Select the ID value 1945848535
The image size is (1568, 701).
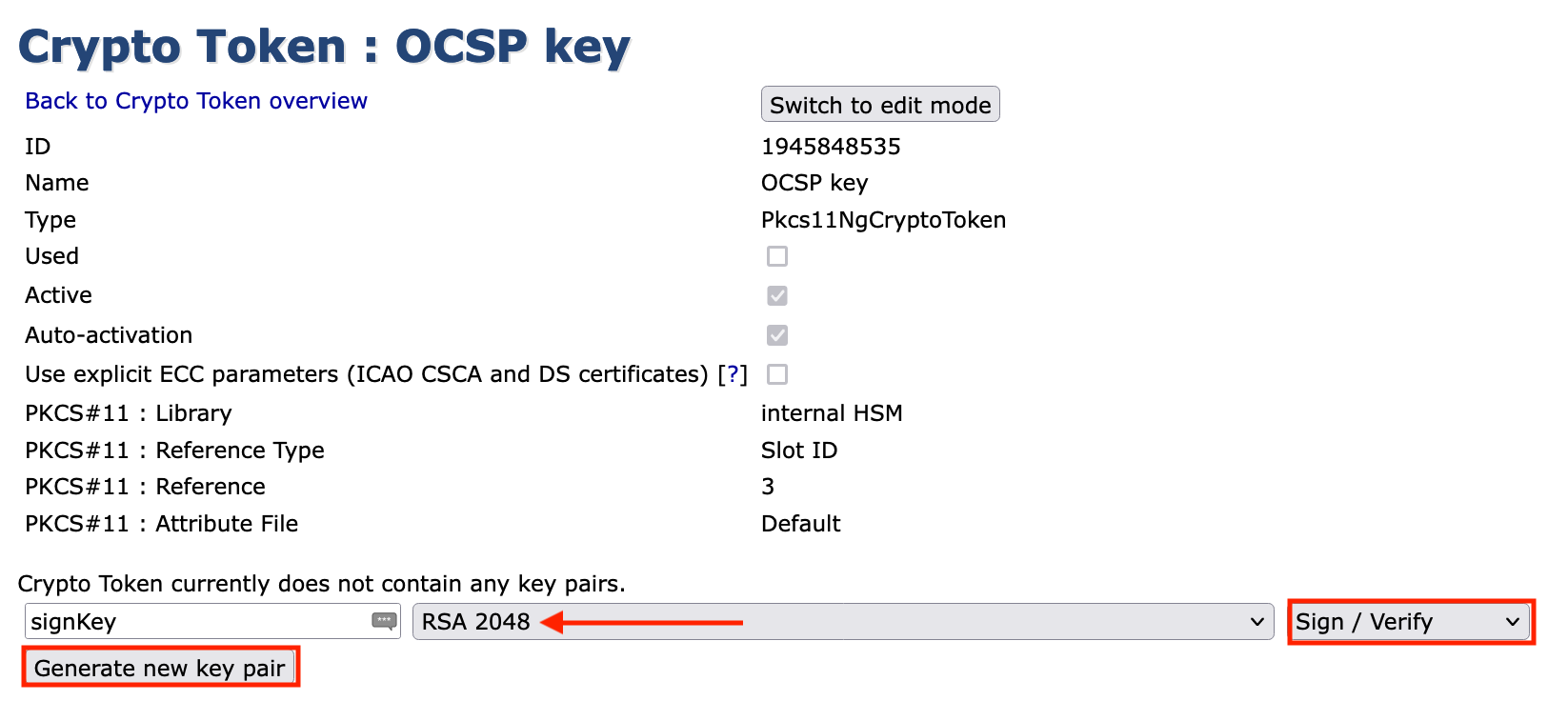pyautogui.click(x=831, y=147)
